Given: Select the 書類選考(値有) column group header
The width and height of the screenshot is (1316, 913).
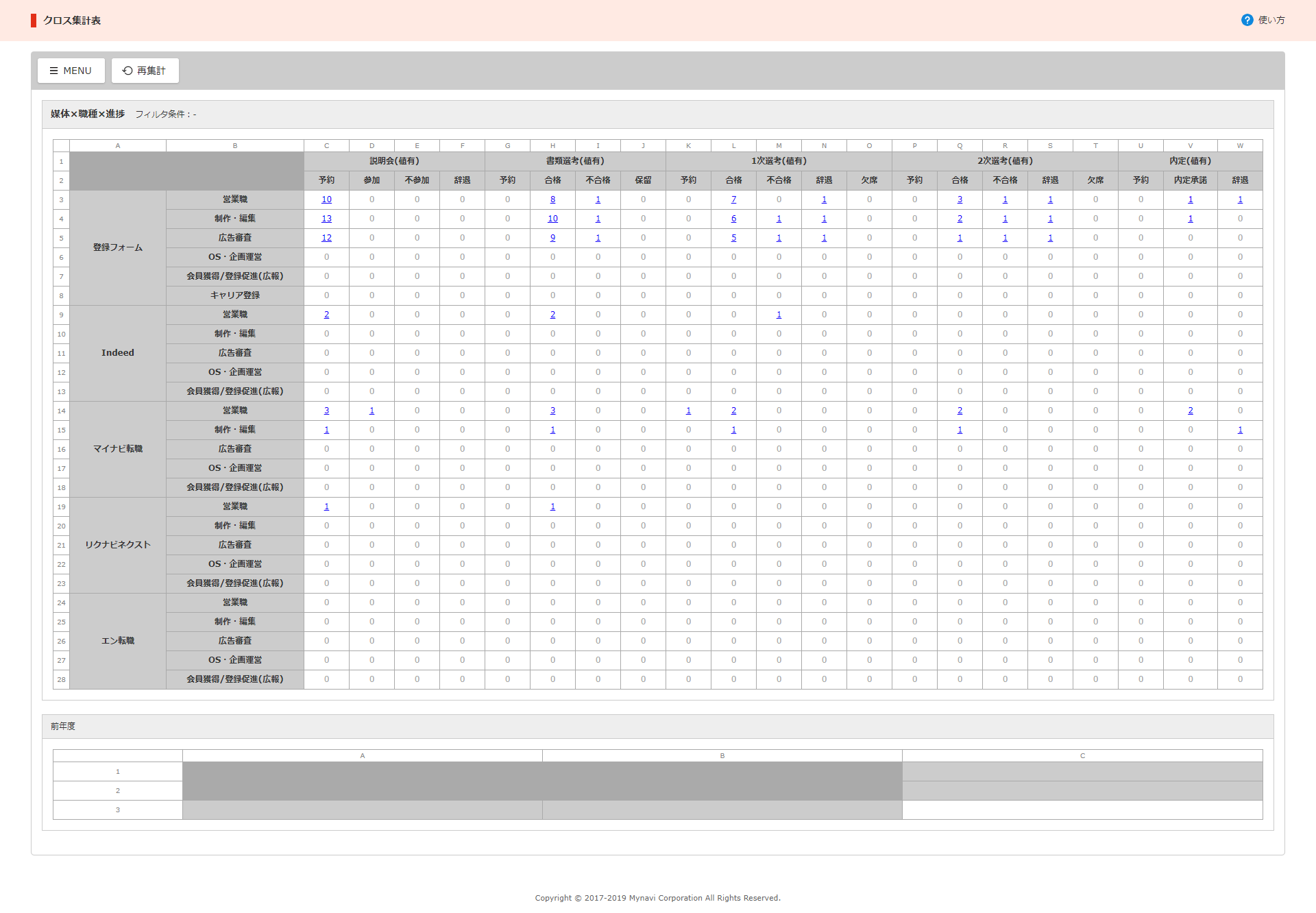Looking at the screenshot, I should [x=575, y=161].
